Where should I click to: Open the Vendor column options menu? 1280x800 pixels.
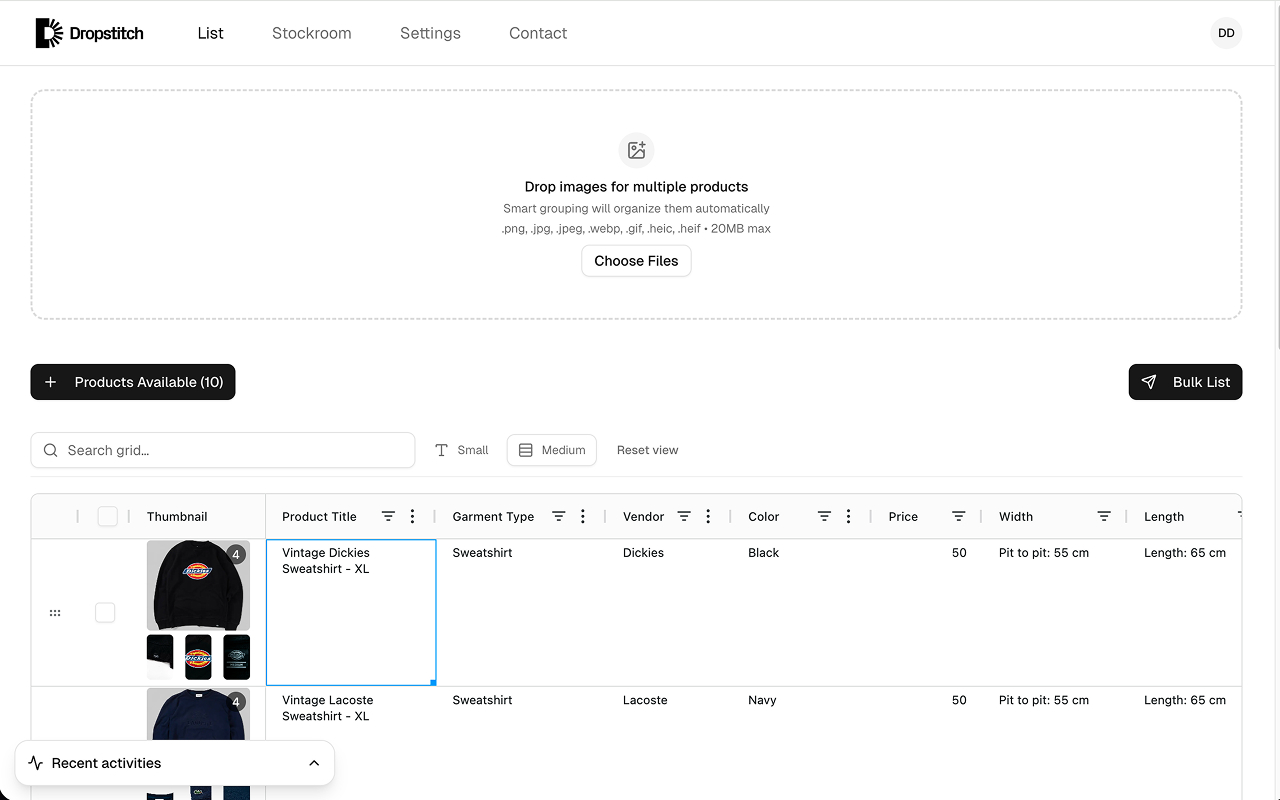coord(708,516)
